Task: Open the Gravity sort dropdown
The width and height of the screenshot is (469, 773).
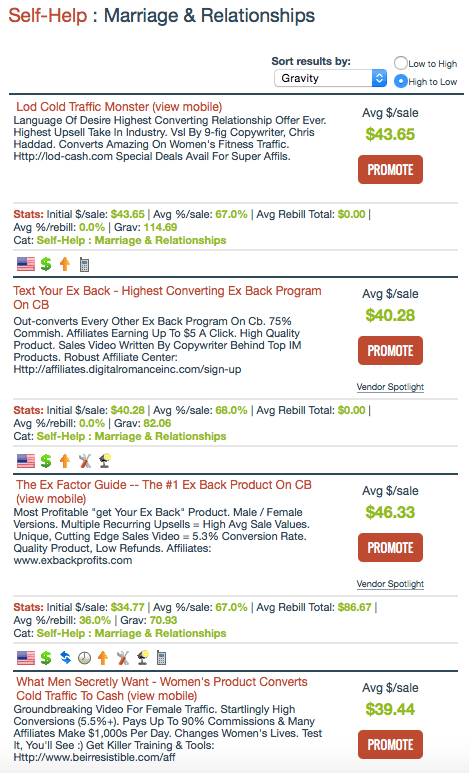Action: (x=330, y=78)
